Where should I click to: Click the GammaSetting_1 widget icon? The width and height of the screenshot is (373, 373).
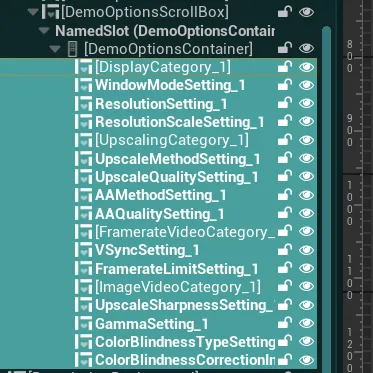84,323
